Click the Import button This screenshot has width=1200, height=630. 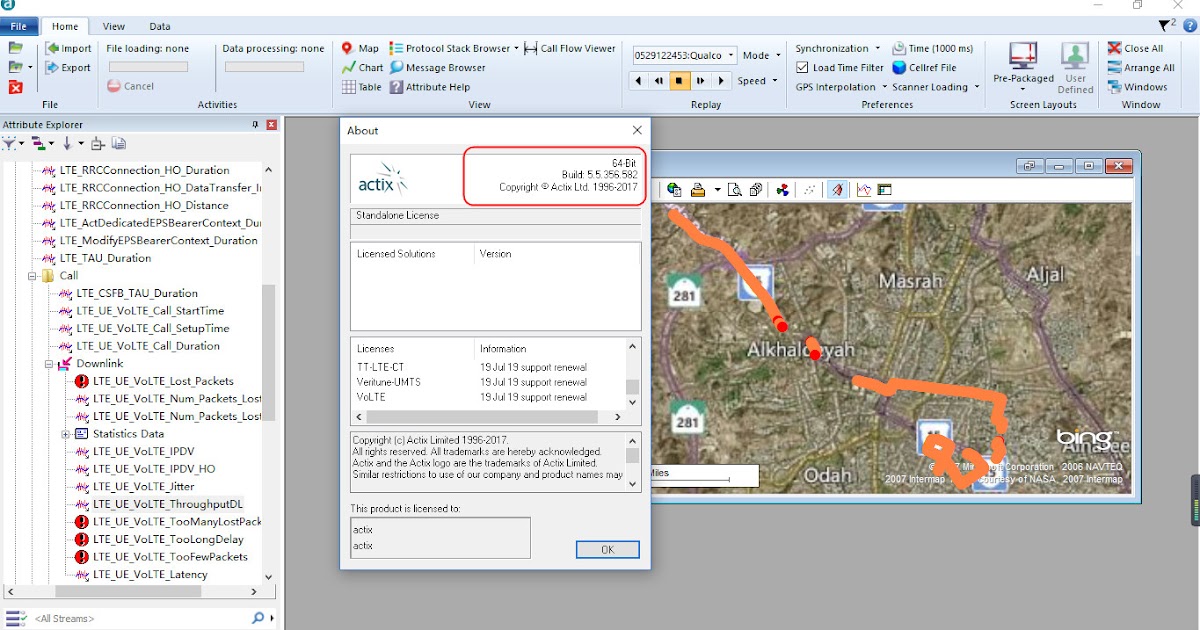[x=68, y=48]
